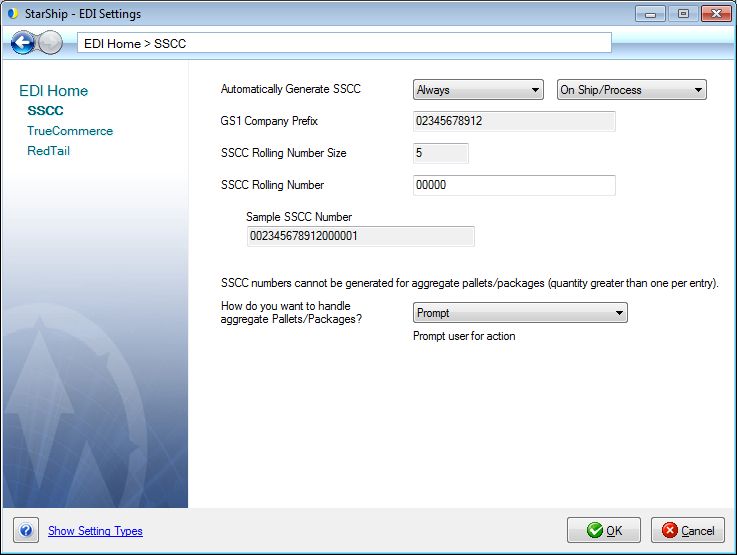
Task: Click the EDI Home > SSCC breadcrumb bar
Action: point(344,43)
